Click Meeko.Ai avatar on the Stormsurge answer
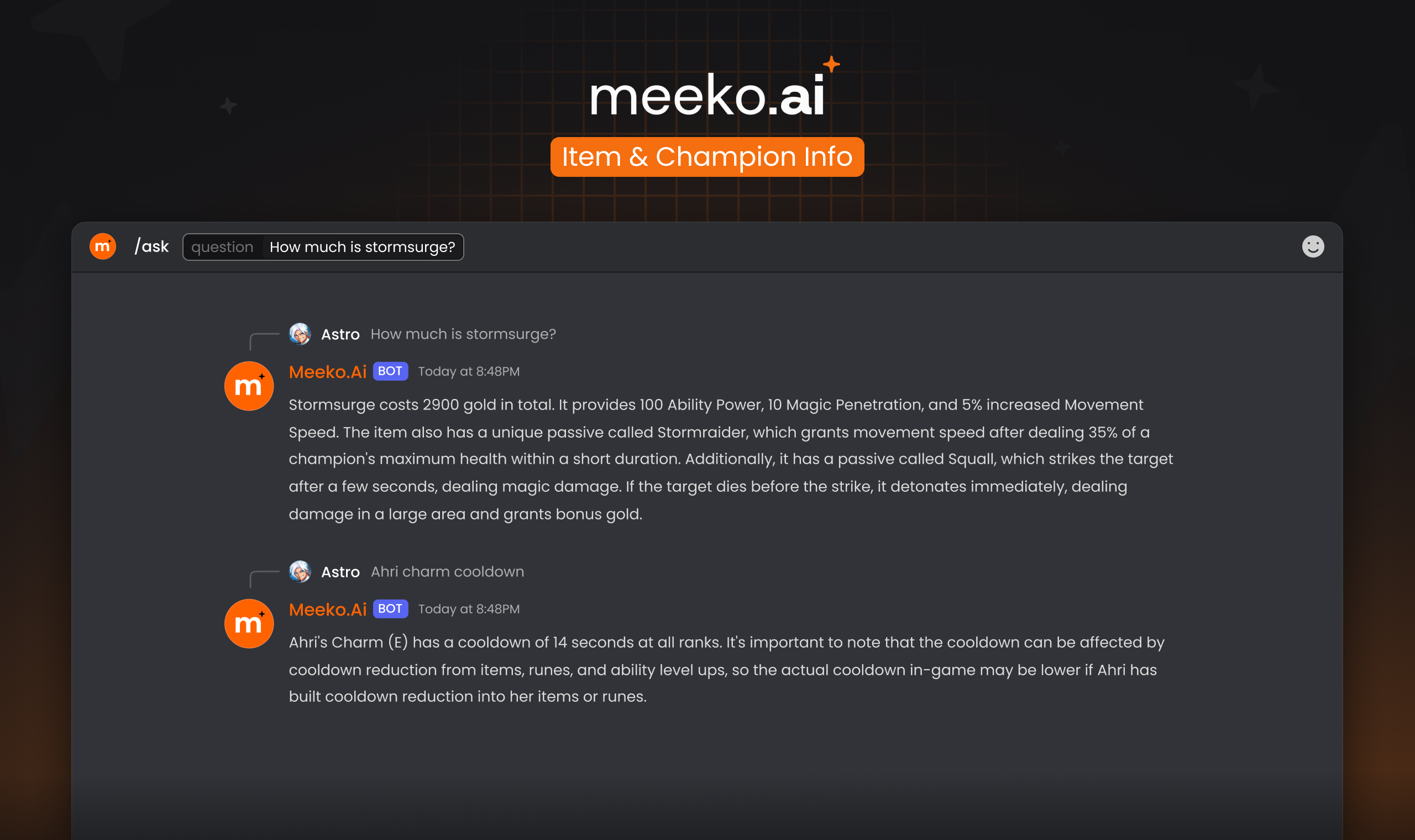This screenshot has width=1415, height=840. point(249,386)
